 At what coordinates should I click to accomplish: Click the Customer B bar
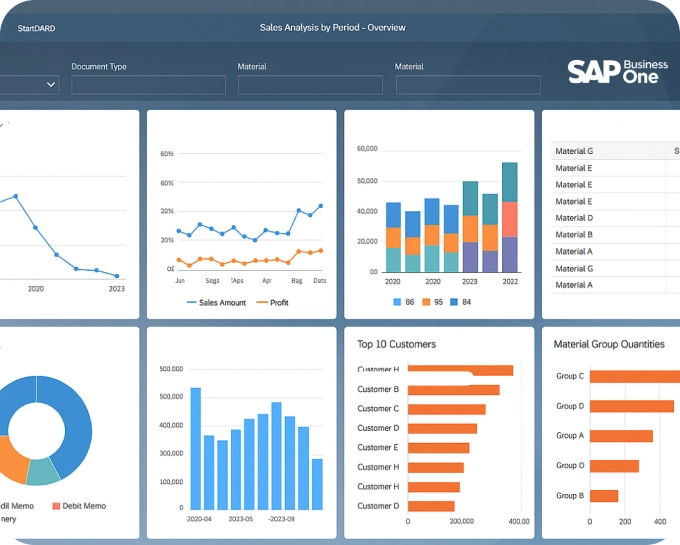(453, 390)
